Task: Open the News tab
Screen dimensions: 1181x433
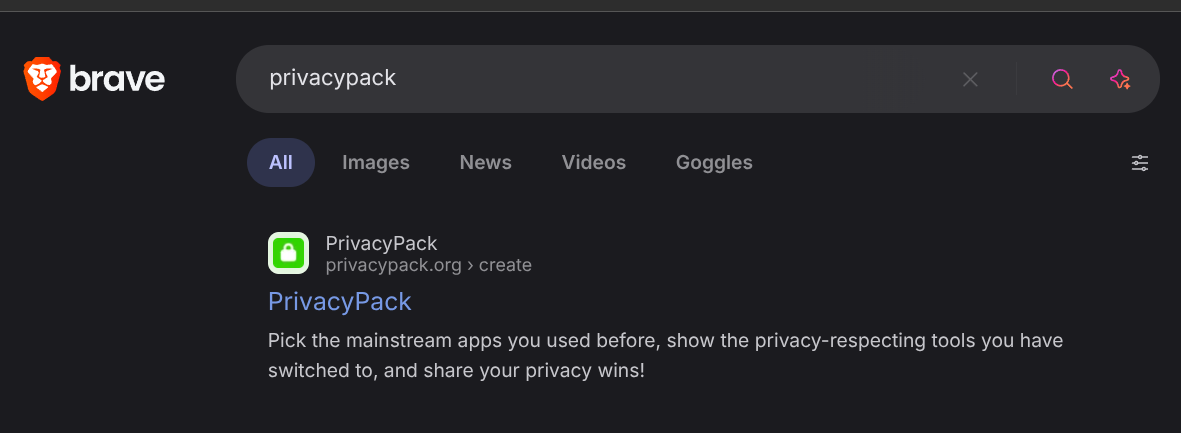Action: click(485, 163)
